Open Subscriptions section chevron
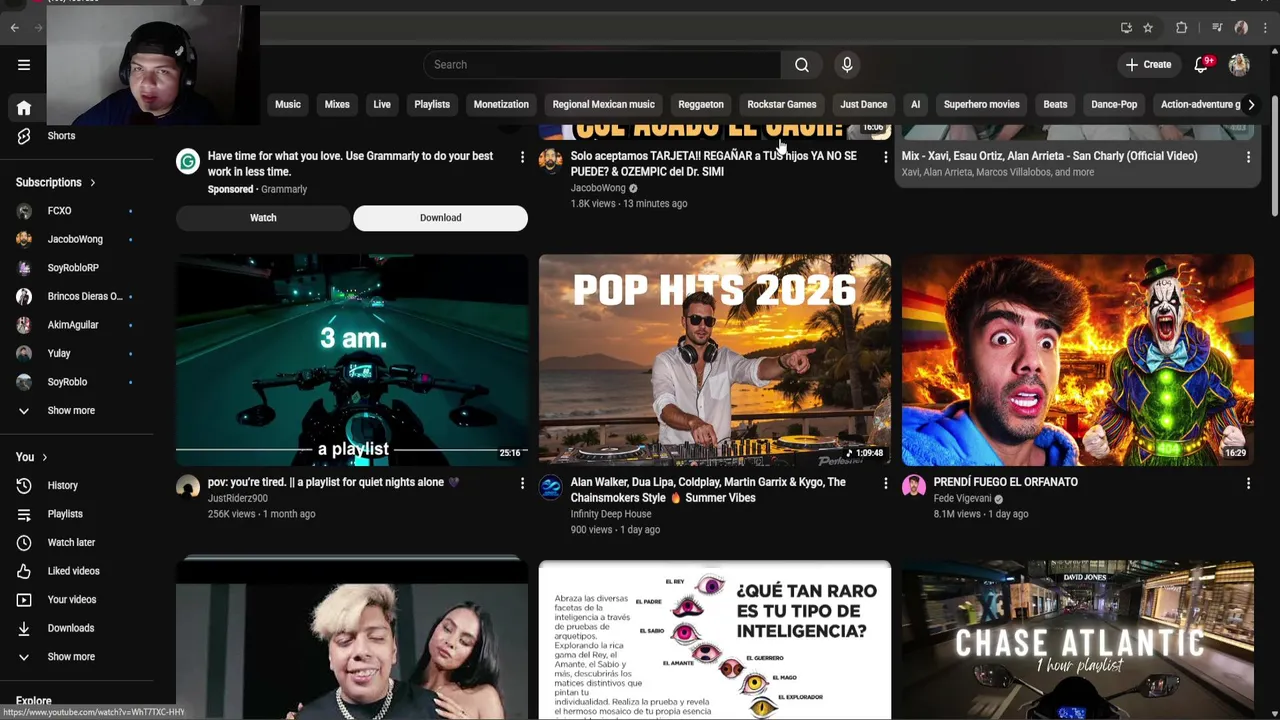The width and height of the screenshot is (1280, 720). pos(92,183)
